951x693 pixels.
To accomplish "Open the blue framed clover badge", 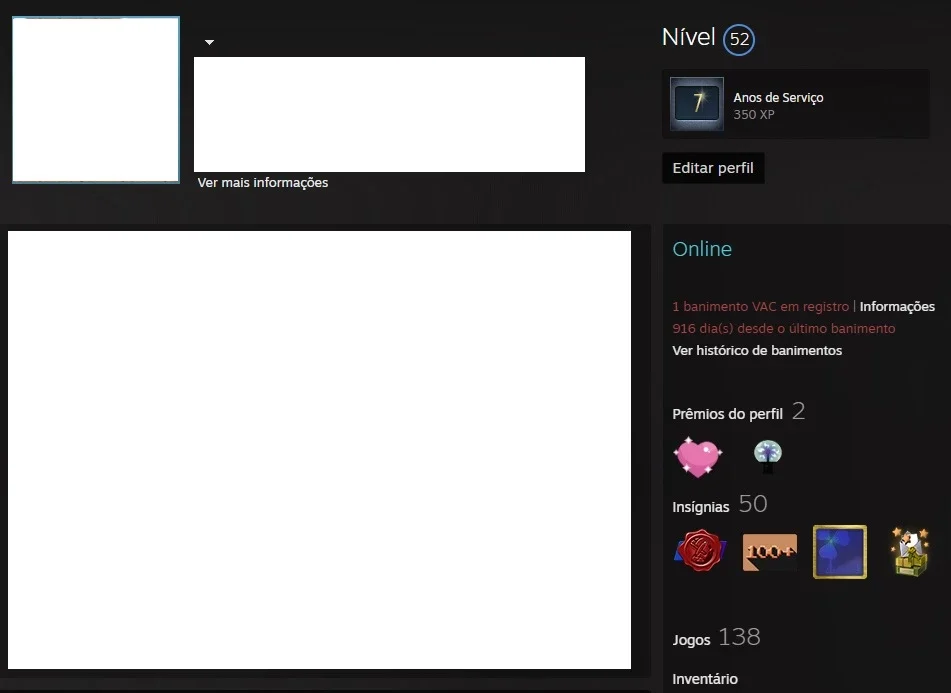I will (x=840, y=552).
